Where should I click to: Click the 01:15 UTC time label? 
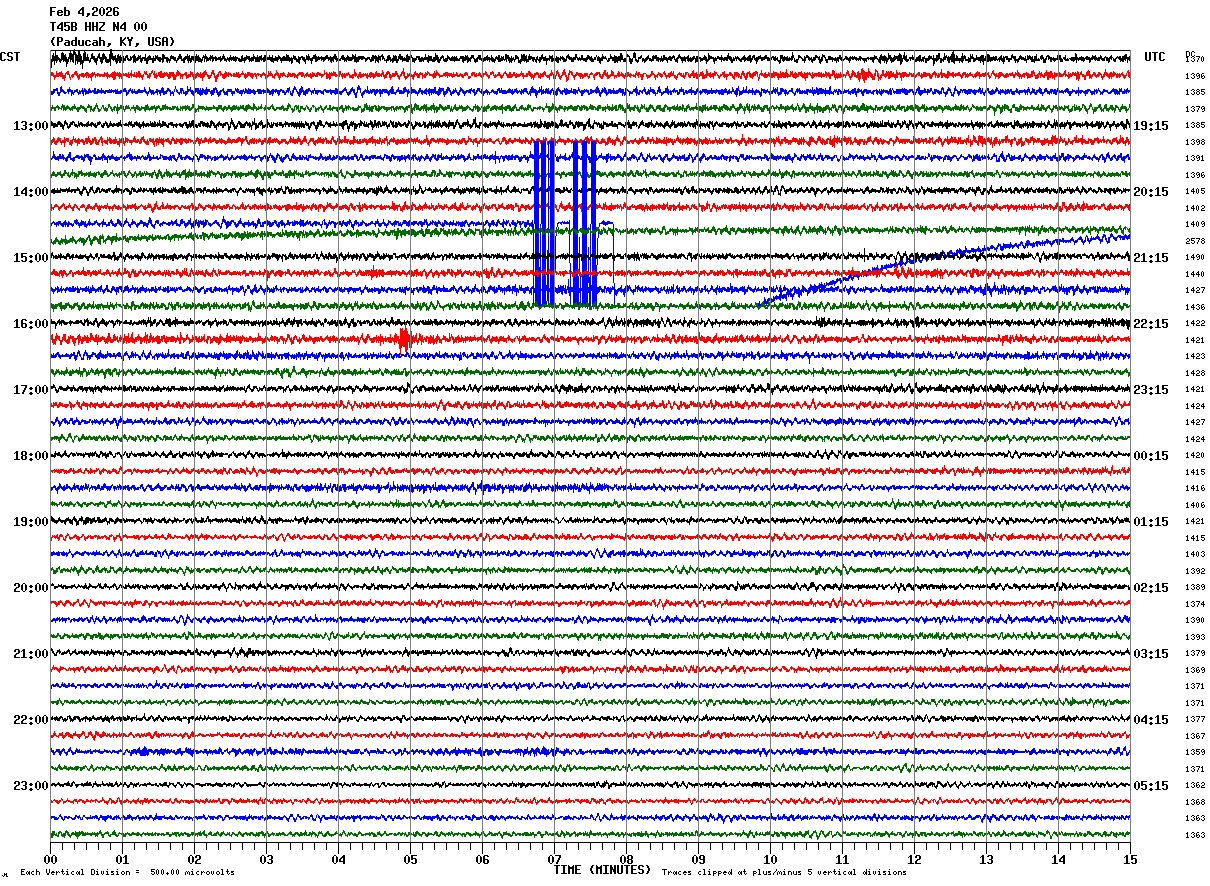tap(1151, 522)
